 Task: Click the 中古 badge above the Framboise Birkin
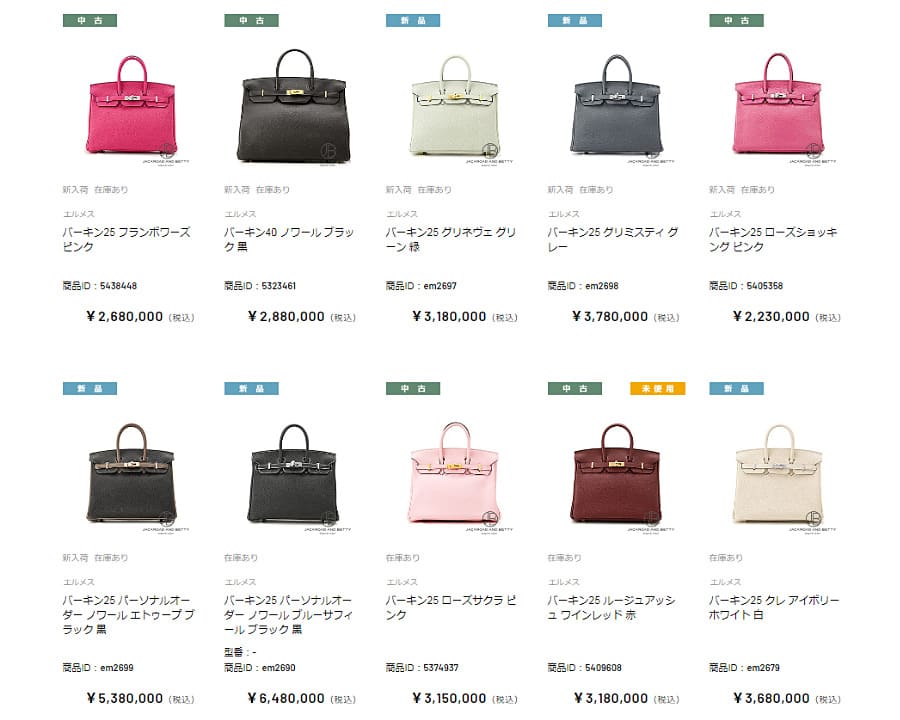pos(90,21)
